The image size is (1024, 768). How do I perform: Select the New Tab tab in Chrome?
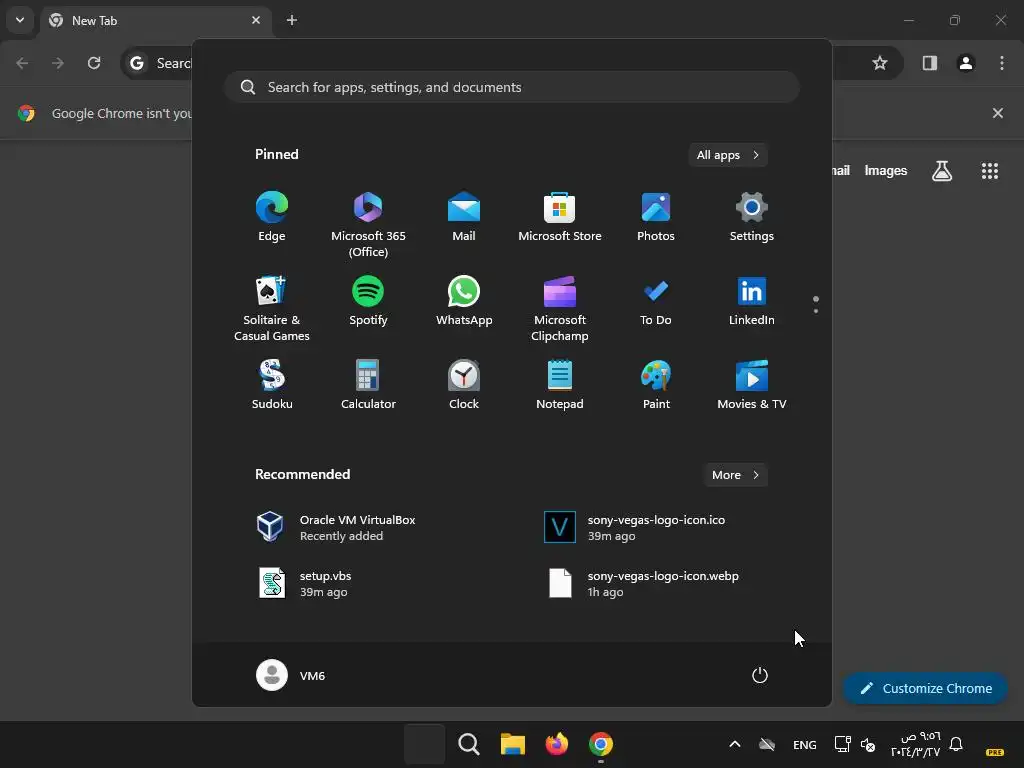click(x=155, y=20)
